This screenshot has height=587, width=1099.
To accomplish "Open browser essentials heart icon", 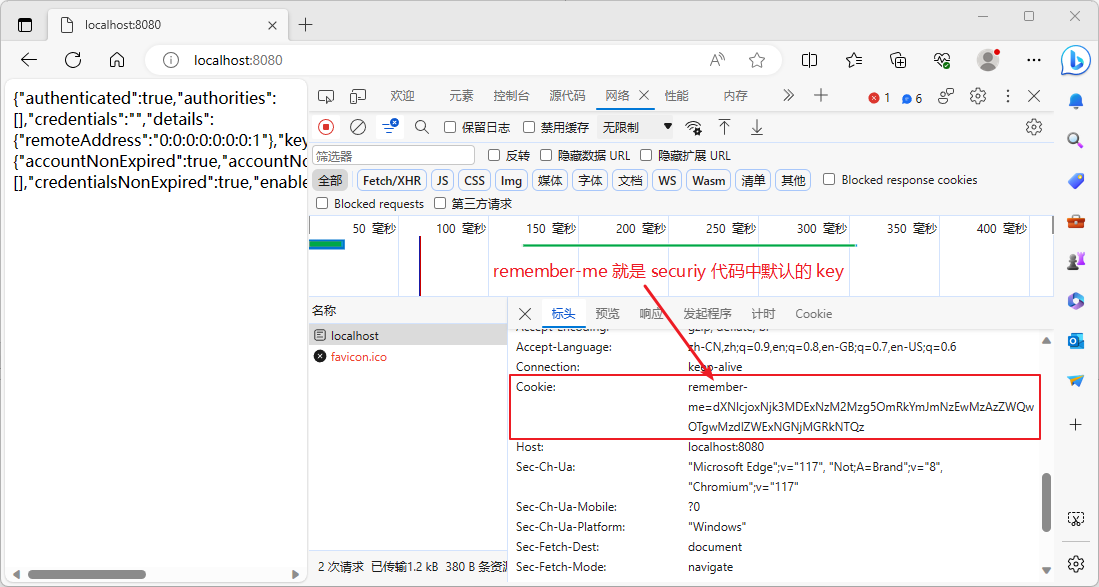I will pos(943,60).
